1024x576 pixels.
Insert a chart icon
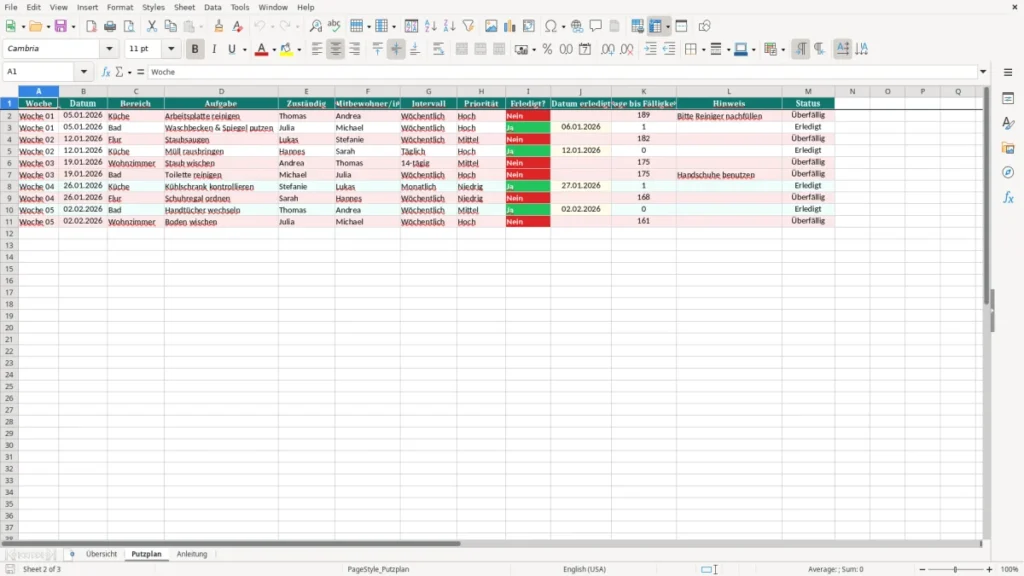coord(509,26)
